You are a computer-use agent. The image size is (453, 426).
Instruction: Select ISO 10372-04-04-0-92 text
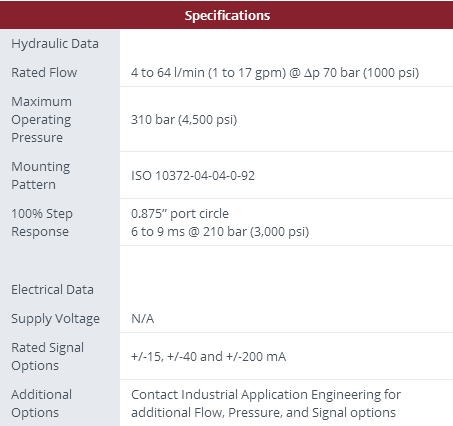[193, 176]
